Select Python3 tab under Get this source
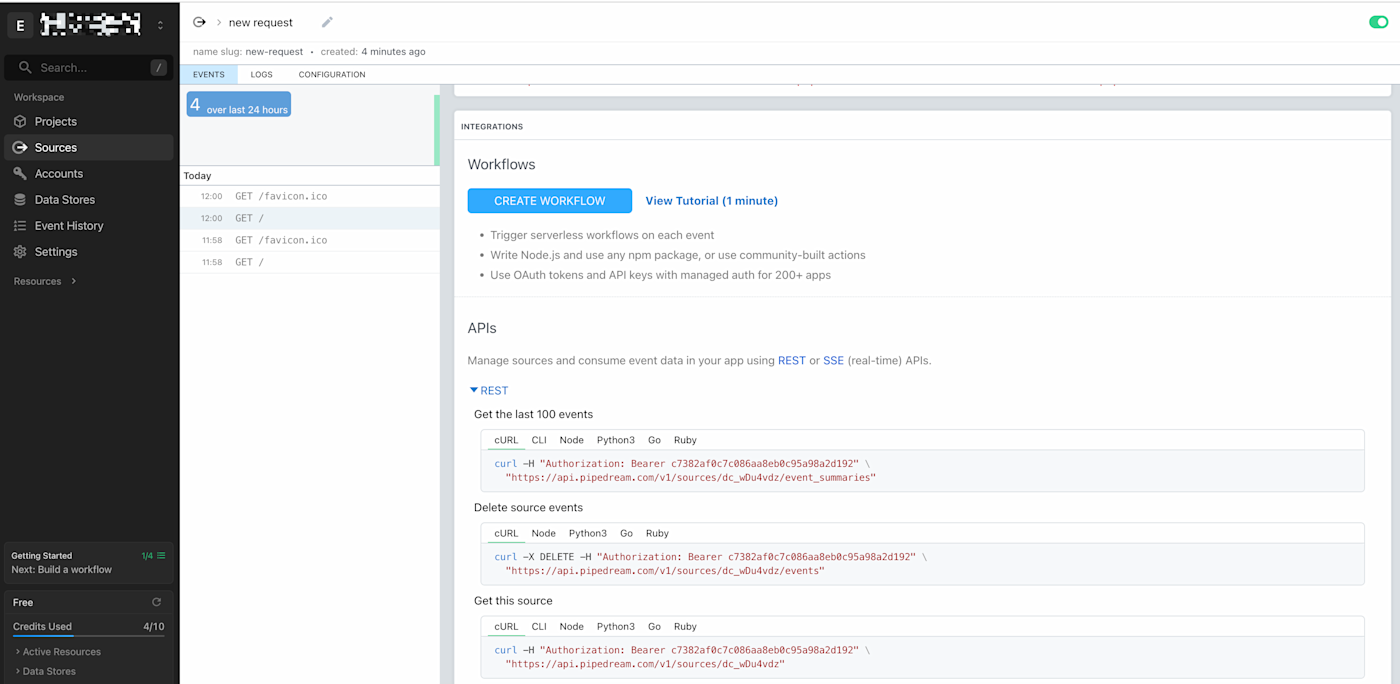This screenshot has width=1400, height=684. click(616, 626)
